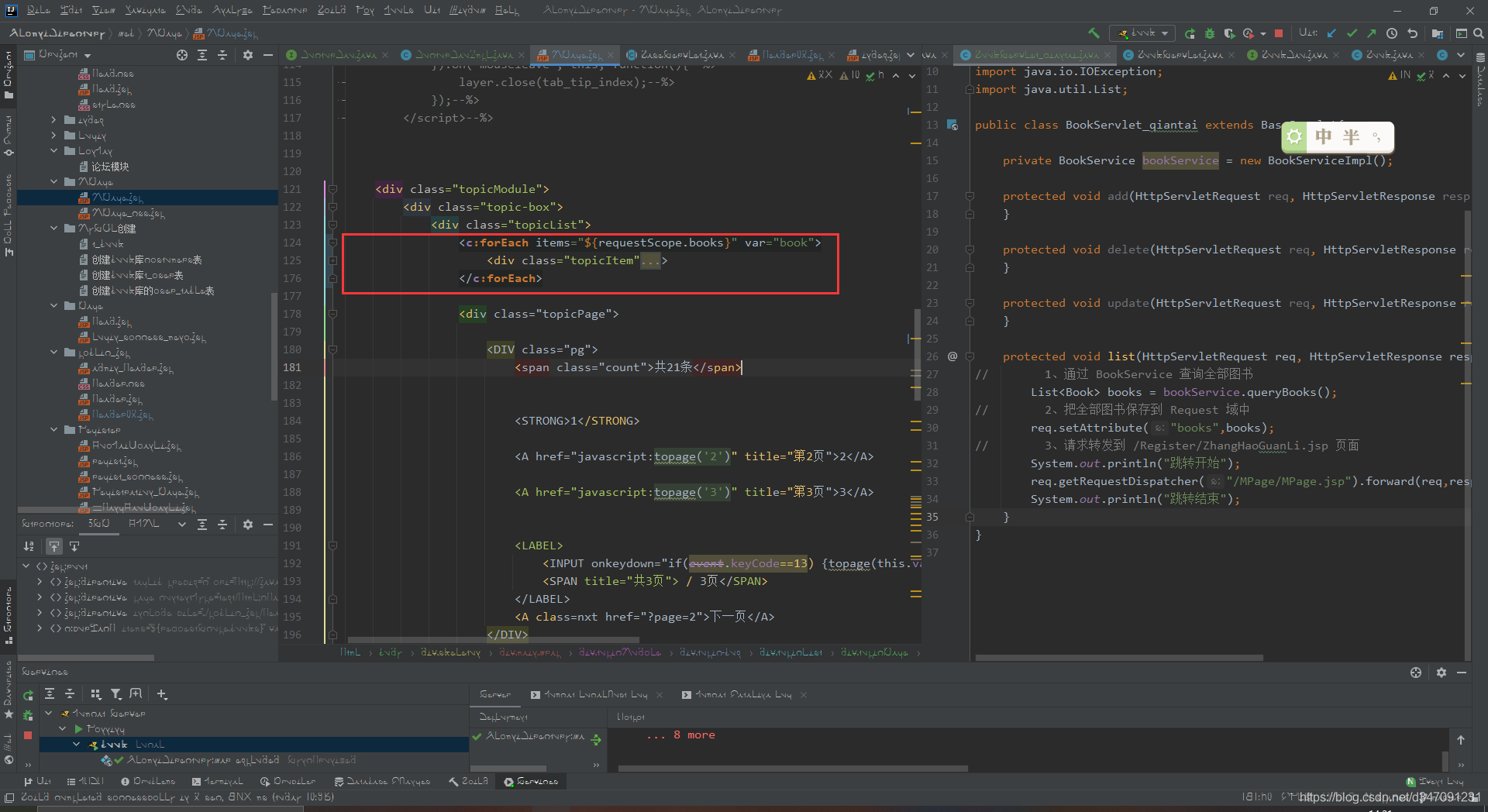
Task: Open the File menu
Action: point(38,10)
